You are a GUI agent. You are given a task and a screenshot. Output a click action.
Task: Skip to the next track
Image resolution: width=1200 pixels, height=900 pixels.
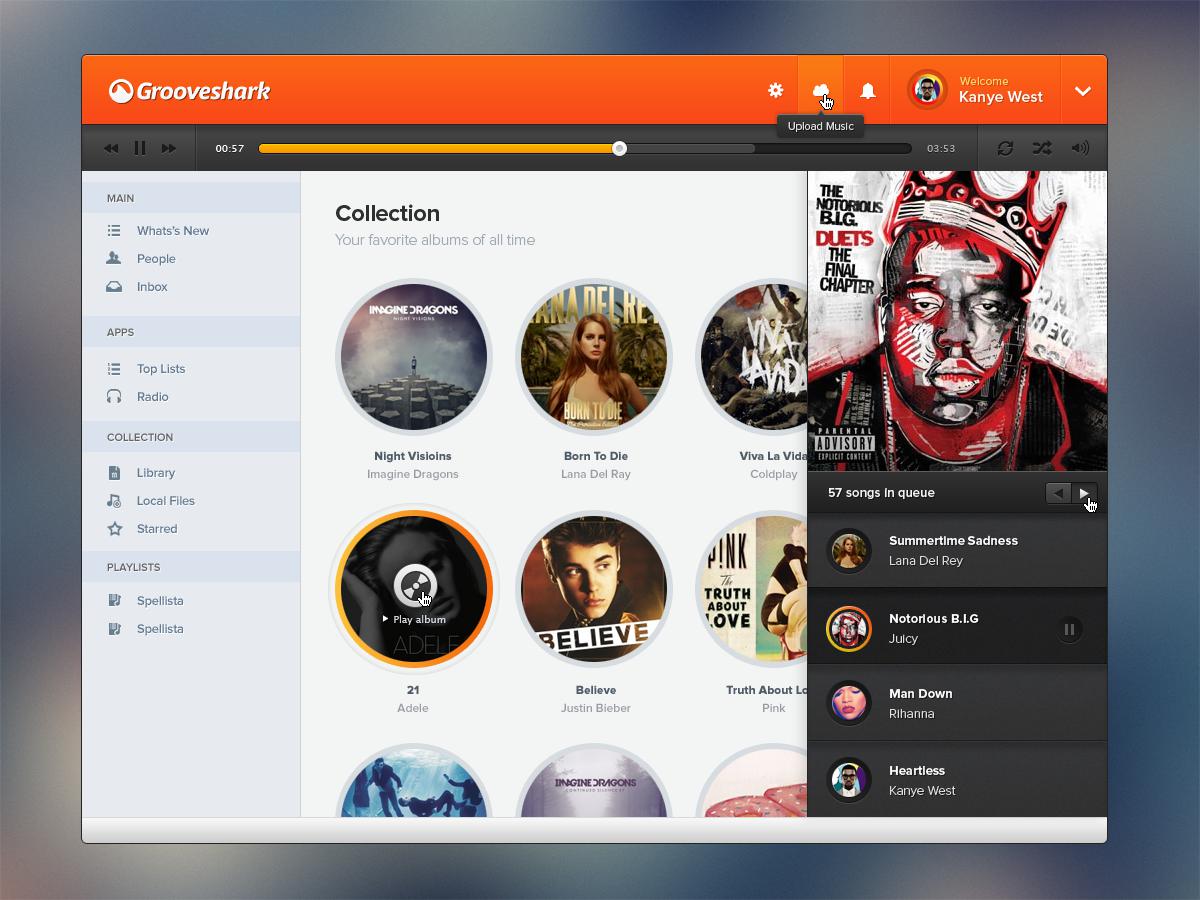(169, 149)
